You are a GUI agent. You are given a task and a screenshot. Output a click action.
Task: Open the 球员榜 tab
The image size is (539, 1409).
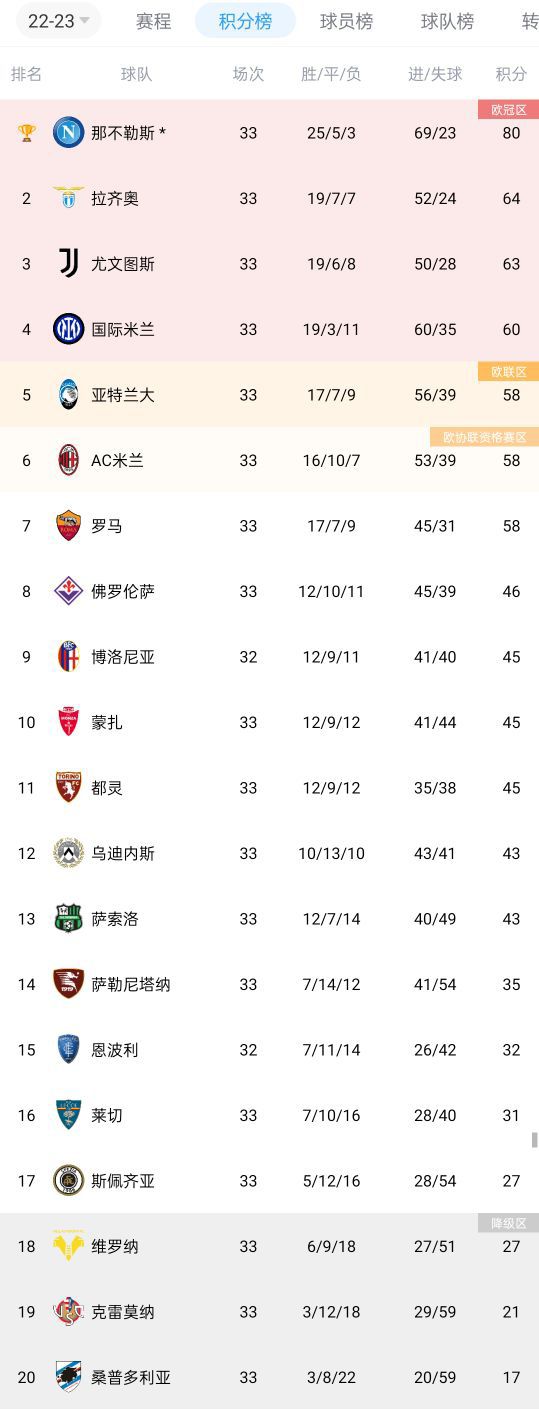(x=346, y=21)
